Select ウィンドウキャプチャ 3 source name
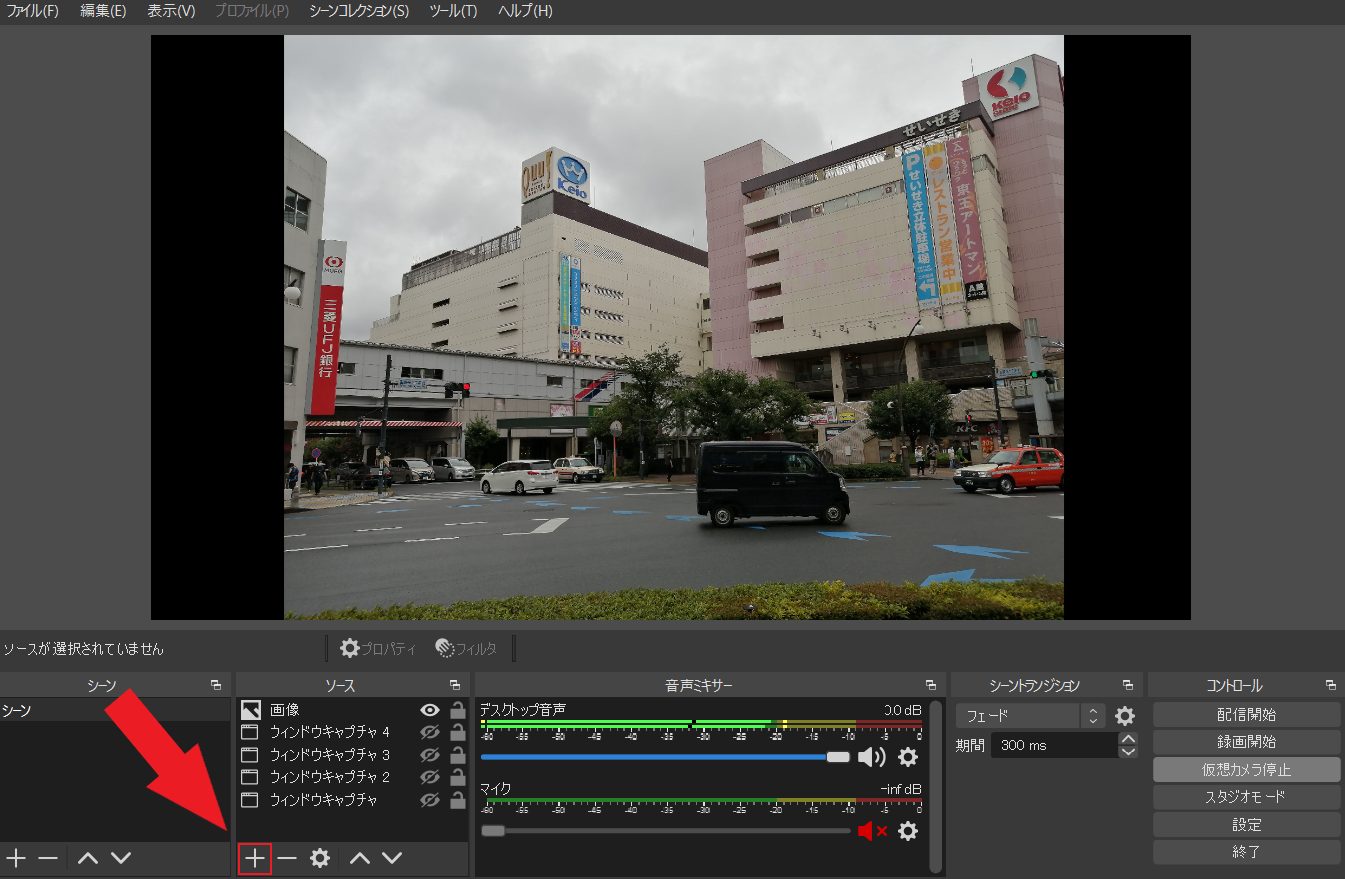1345x879 pixels. (330, 754)
